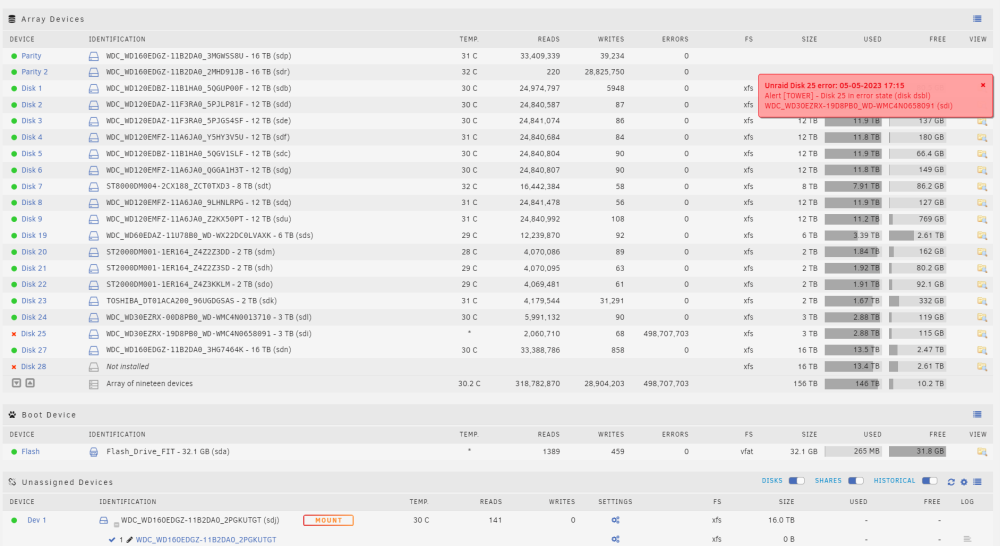The height and width of the screenshot is (546, 1000).
Task: Click the Disk 19 used space bar (3.39 TB)
Action: click(853, 235)
